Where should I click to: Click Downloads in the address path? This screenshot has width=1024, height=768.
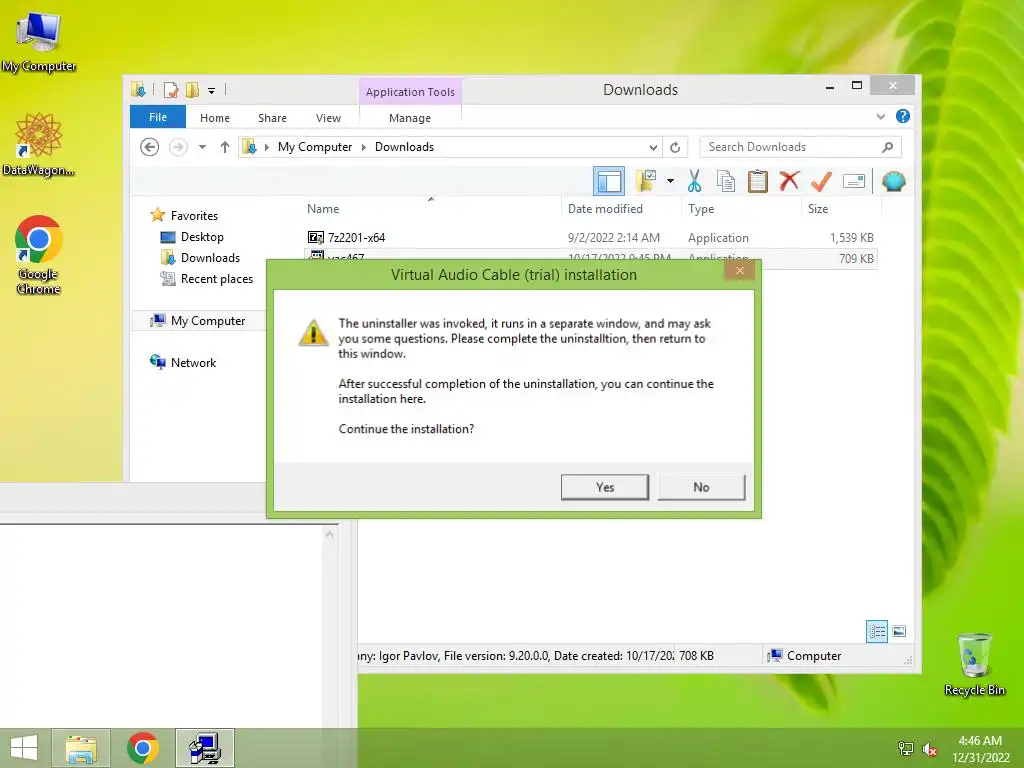(404, 147)
